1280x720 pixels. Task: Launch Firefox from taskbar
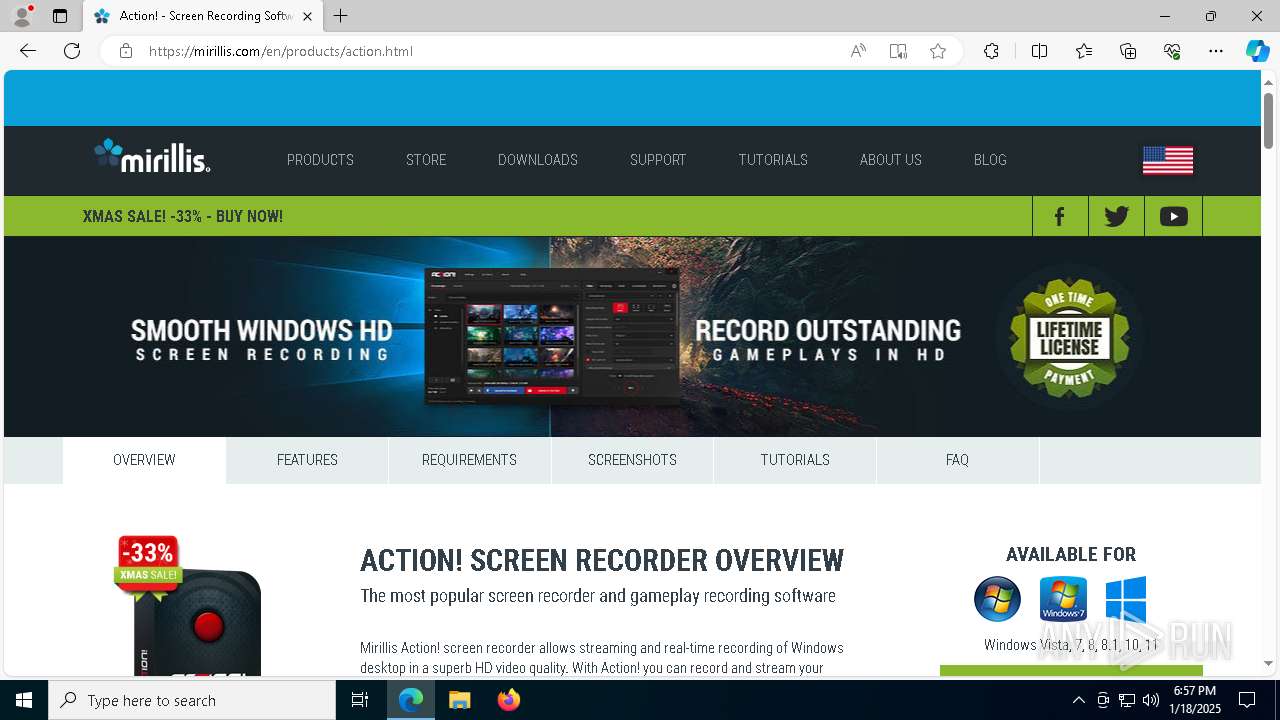(509, 700)
